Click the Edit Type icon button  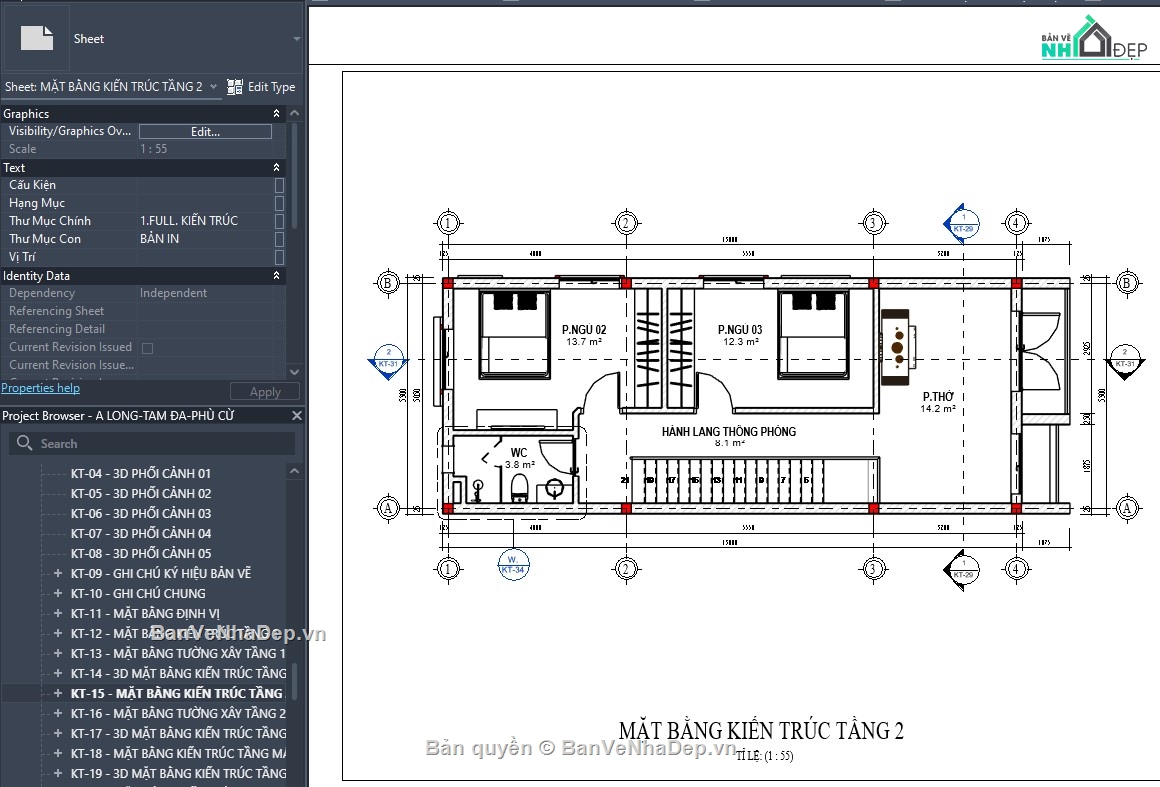tap(235, 87)
